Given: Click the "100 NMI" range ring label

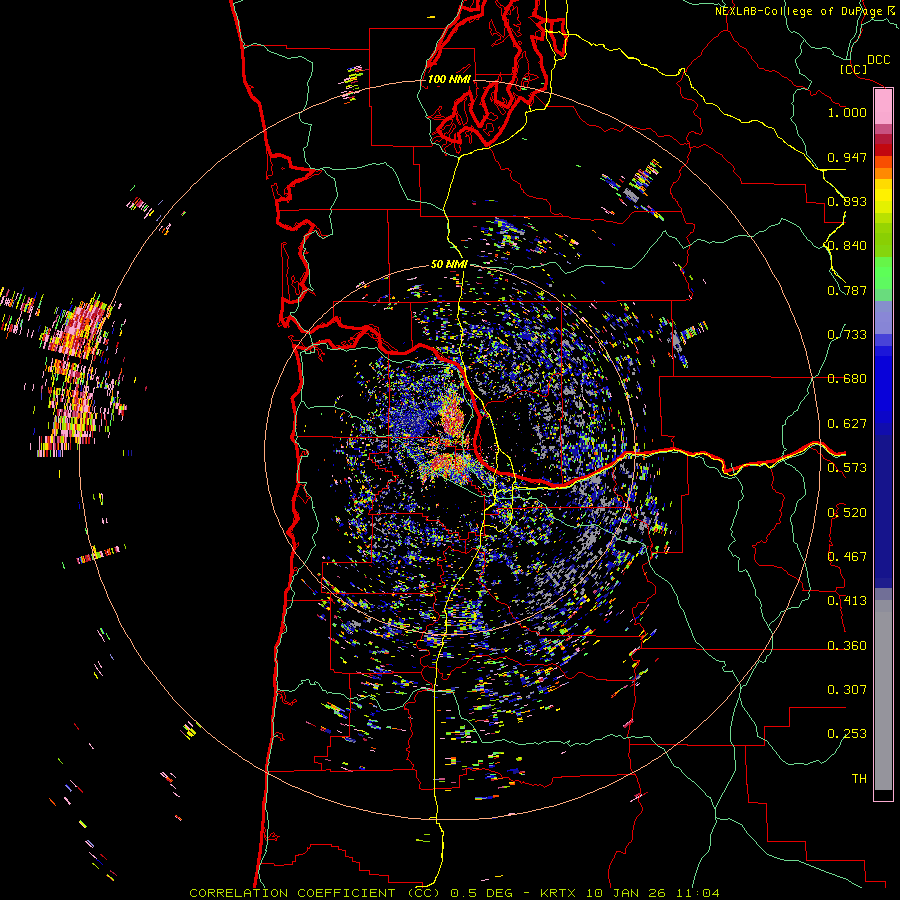Looking at the screenshot, I should pyautogui.click(x=449, y=79).
